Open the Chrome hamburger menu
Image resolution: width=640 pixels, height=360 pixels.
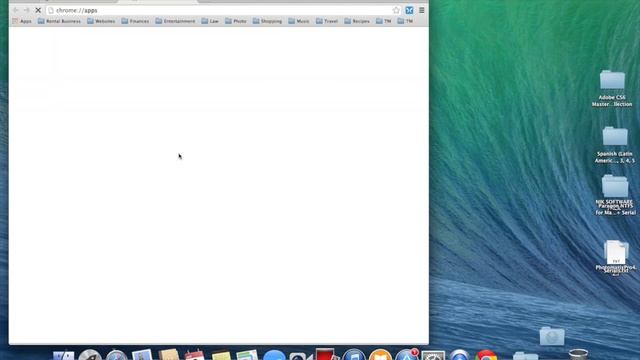422,10
